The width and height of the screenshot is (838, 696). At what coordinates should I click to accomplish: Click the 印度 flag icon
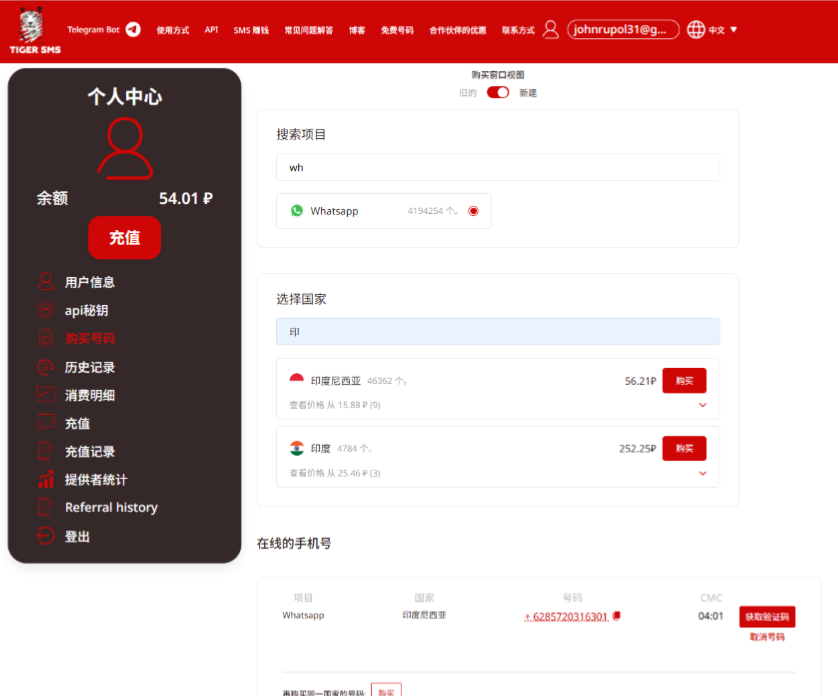(x=297, y=448)
